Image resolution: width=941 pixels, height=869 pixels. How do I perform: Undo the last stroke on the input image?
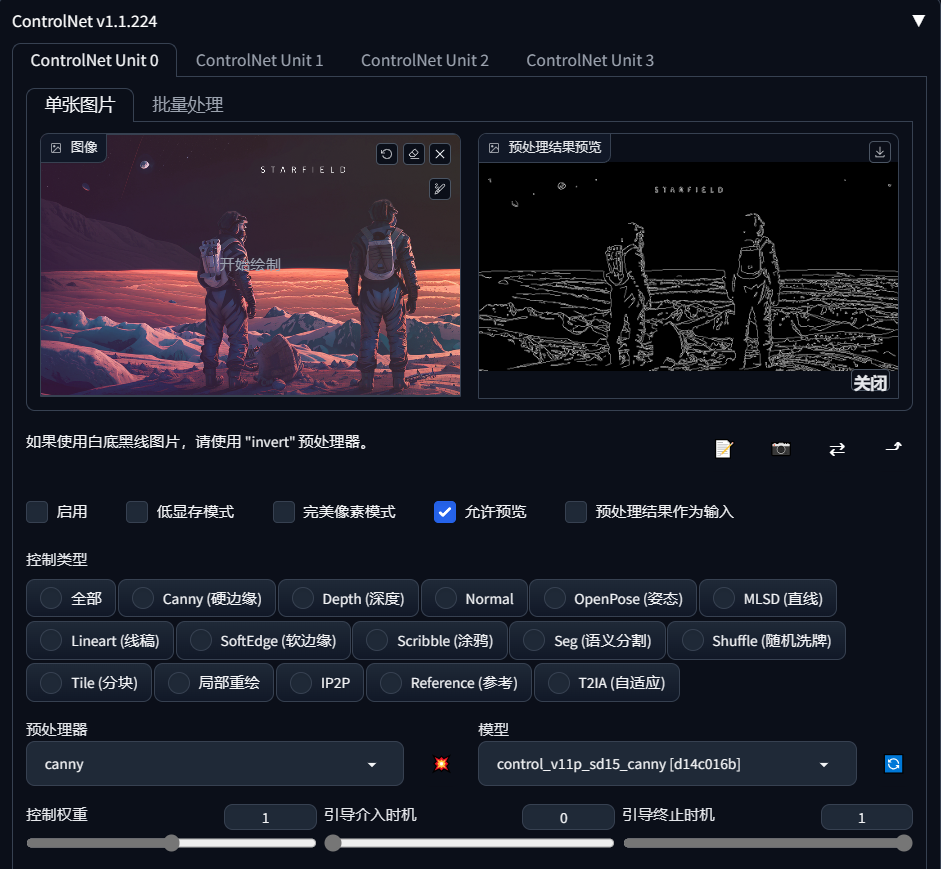(386, 154)
